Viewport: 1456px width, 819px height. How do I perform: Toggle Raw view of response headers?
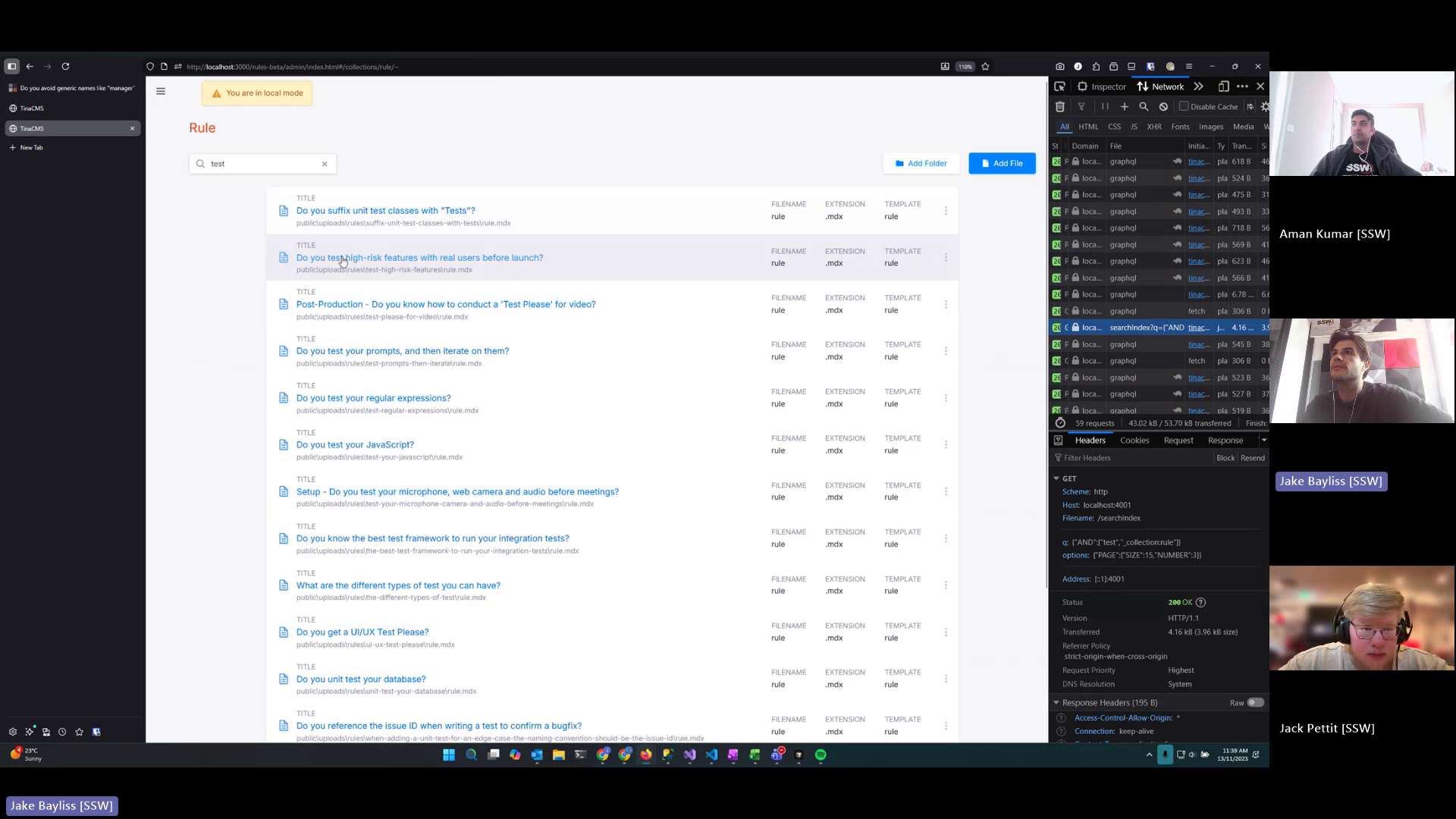pyautogui.click(x=1255, y=703)
